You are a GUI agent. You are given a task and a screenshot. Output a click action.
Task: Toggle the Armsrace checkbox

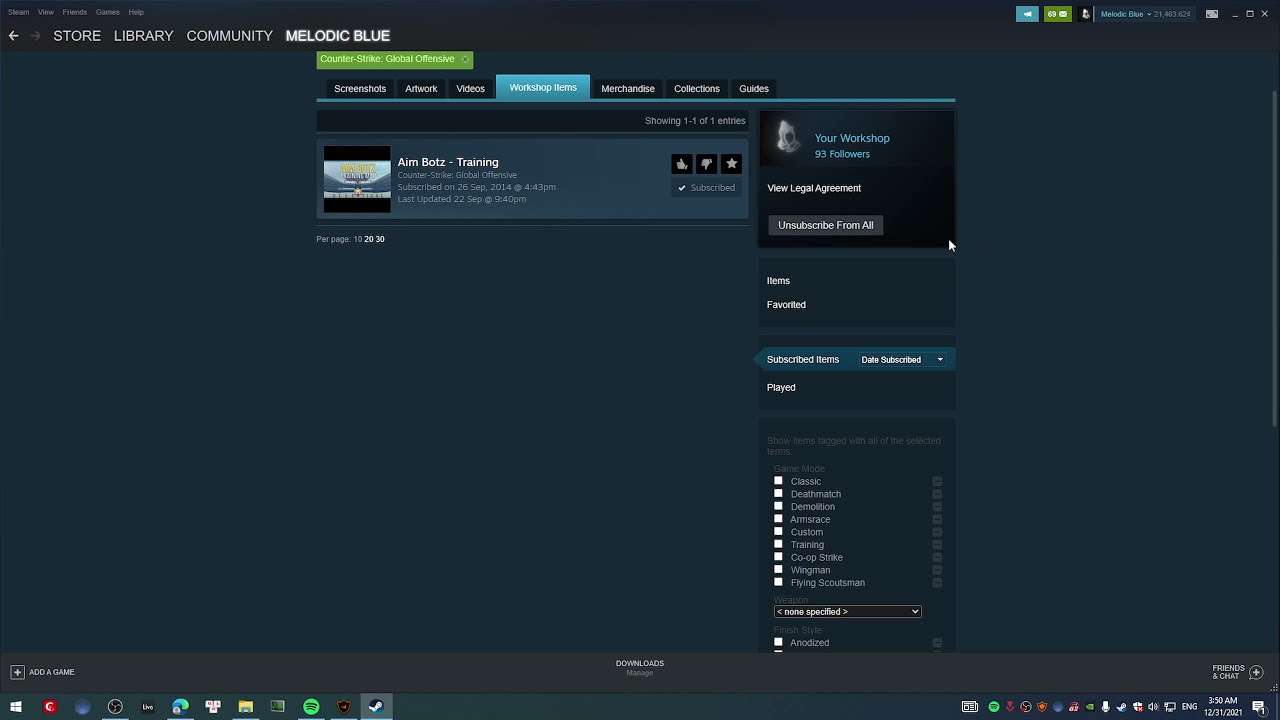(x=778, y=519)
